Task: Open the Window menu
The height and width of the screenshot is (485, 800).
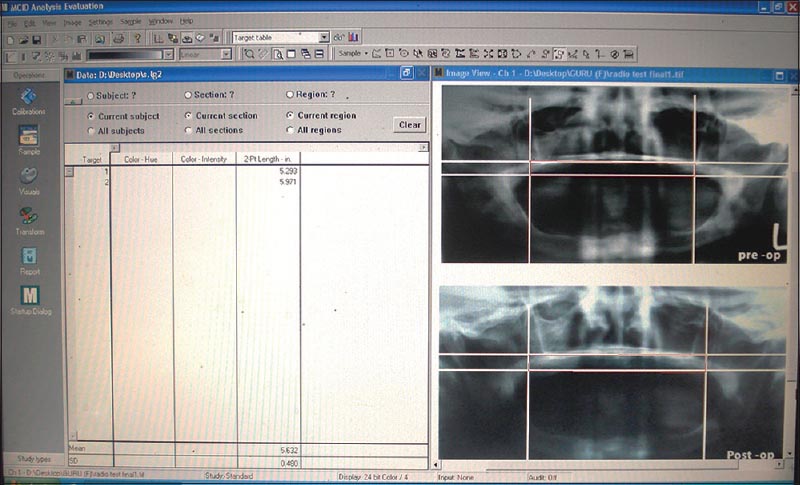Action: 160,21
